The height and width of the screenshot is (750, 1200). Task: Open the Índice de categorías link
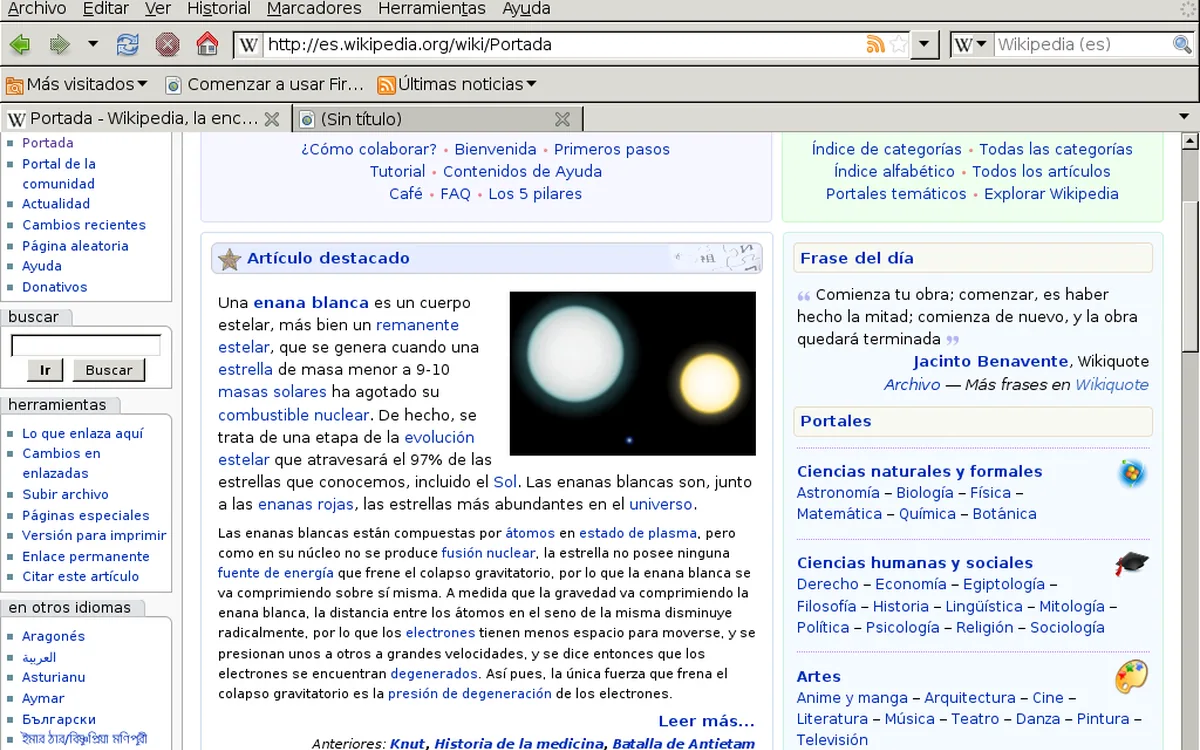coord(887,149)
